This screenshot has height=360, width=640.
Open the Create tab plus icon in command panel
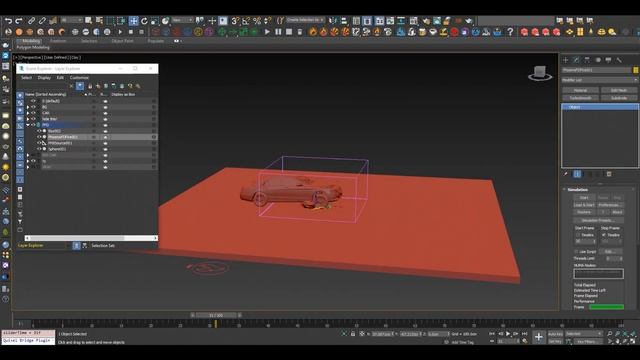tap(566, 60)
